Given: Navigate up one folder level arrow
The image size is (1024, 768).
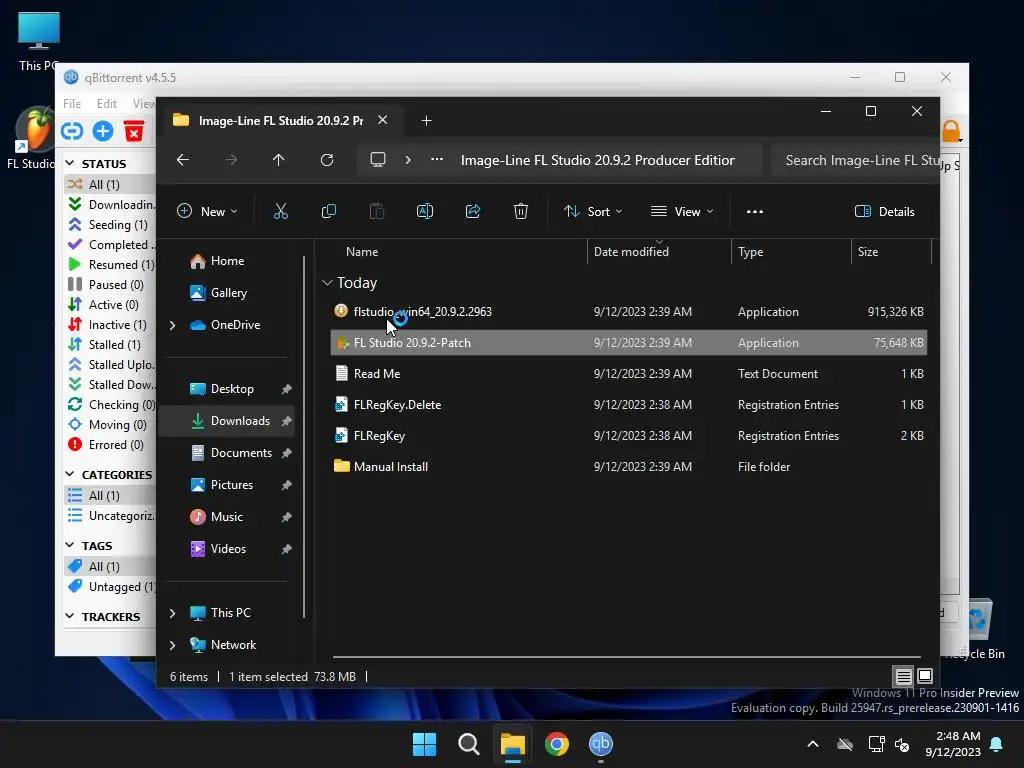Looking at the screenshot, I should click(x=279, y=160).
